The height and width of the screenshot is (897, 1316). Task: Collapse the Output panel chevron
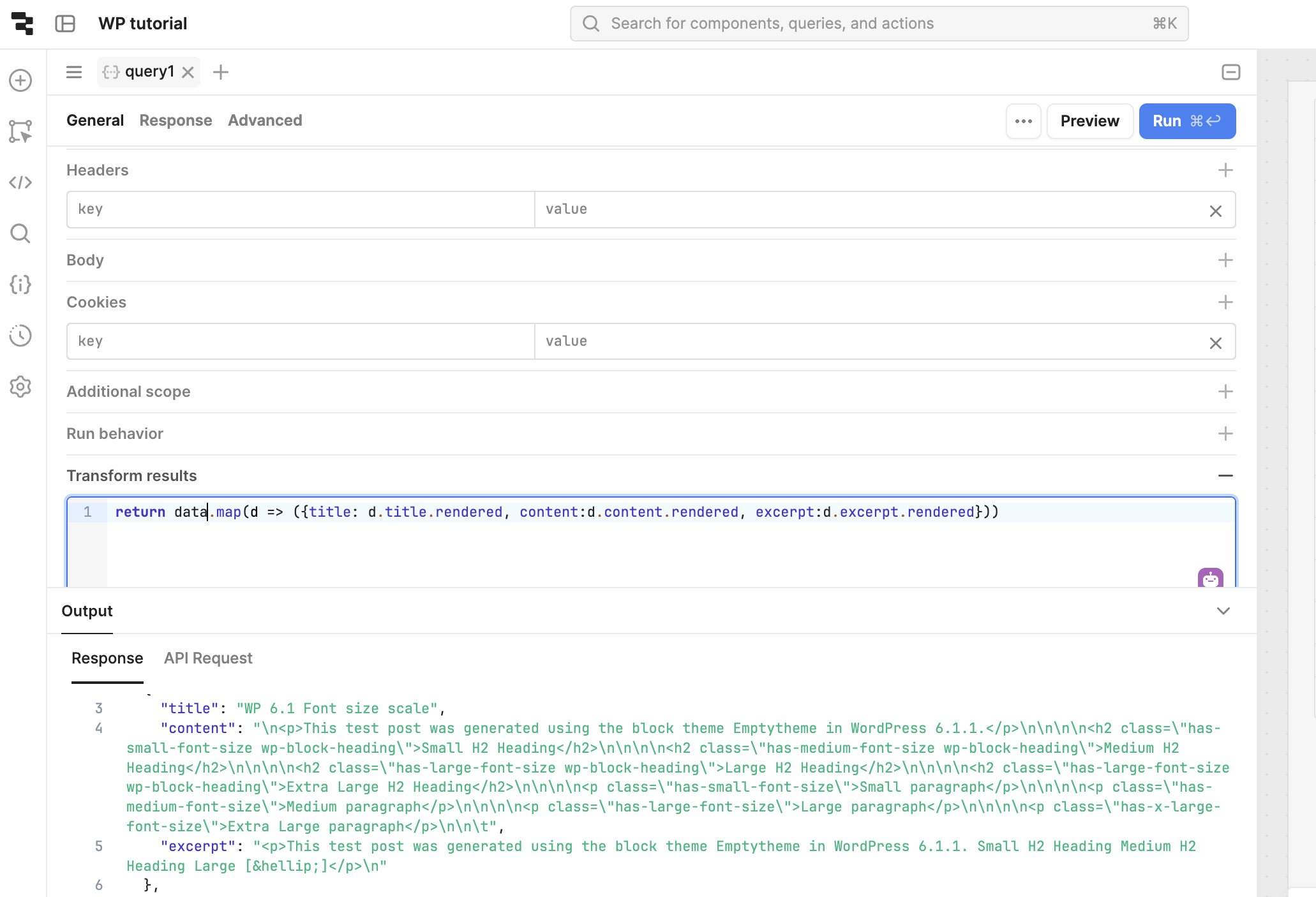point(1223,611)
